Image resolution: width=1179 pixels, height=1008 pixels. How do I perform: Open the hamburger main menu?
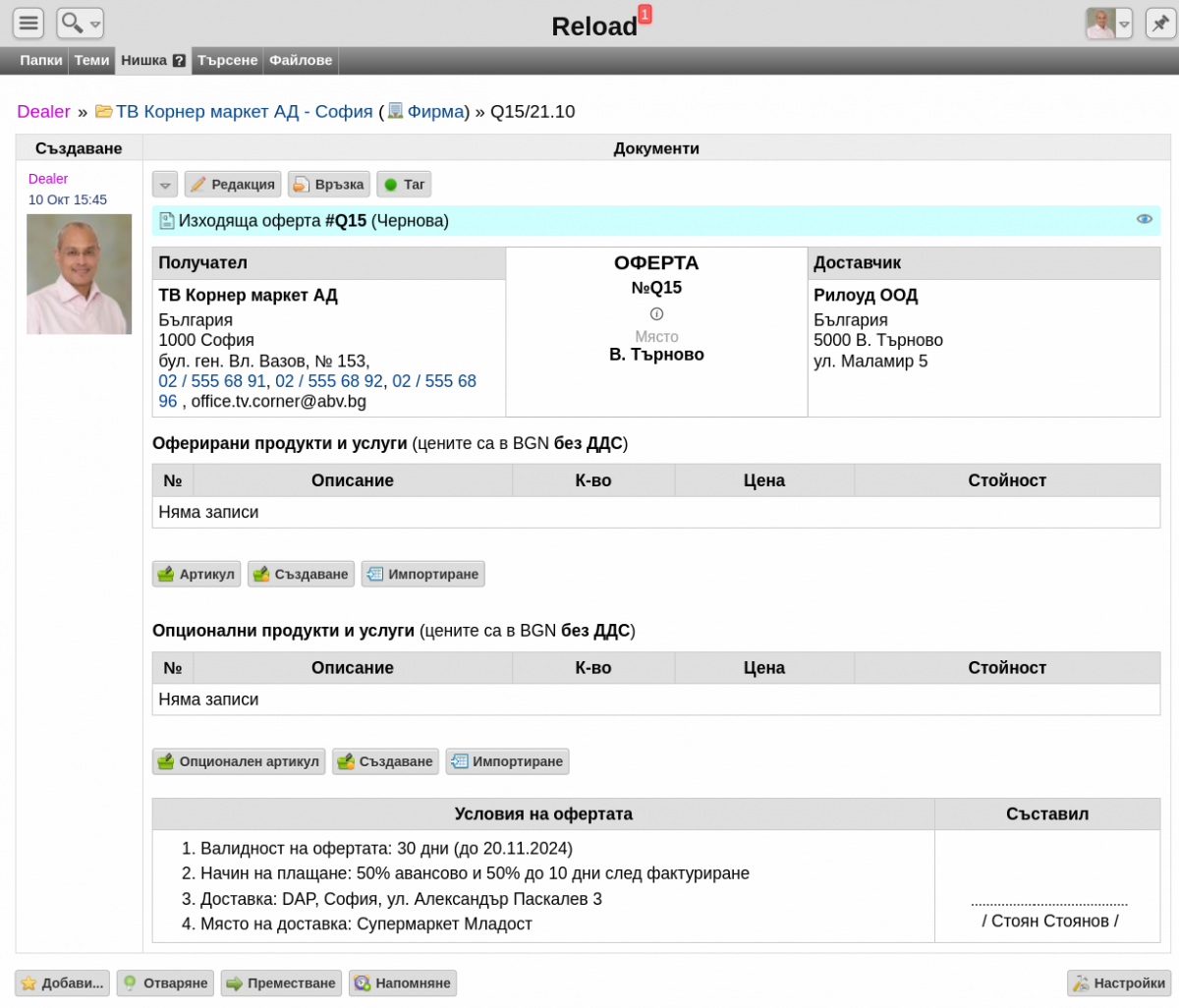point(28,23)
